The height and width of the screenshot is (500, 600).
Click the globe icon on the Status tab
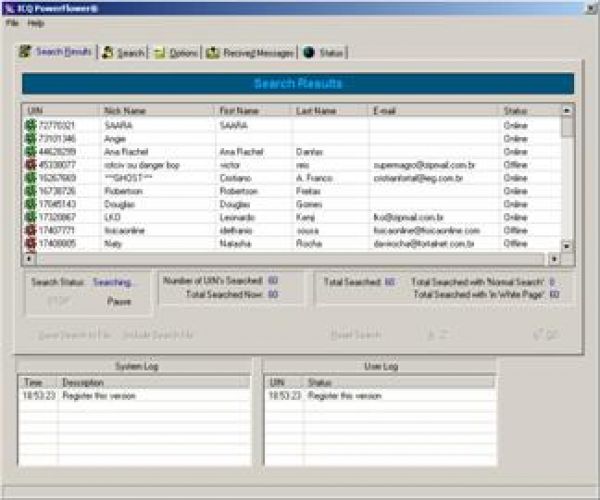308,53
